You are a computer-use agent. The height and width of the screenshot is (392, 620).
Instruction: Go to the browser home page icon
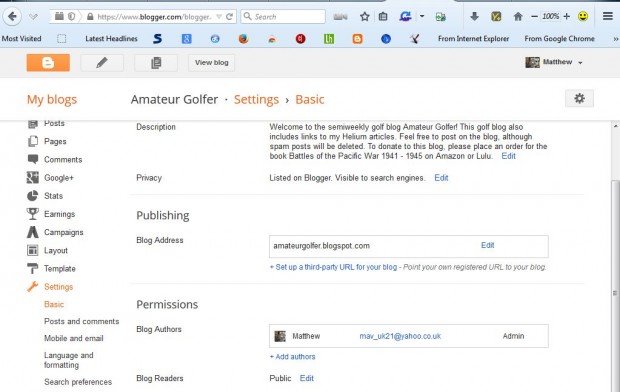pos(518,17)
